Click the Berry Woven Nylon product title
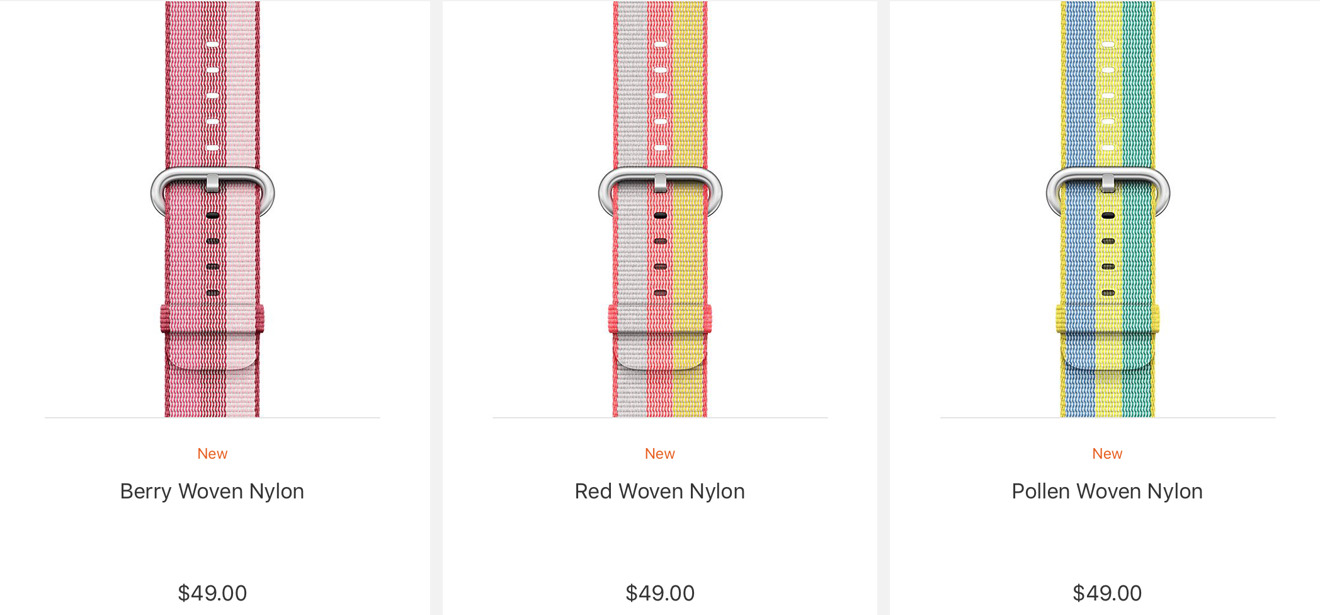Viewport: 1320px width, 615px height. click(212, 491)
